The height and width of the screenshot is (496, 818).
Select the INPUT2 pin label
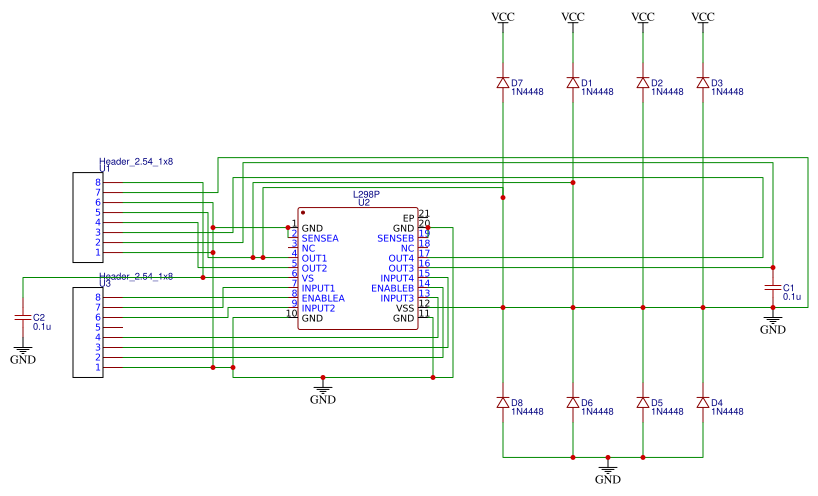coord(318,308)
